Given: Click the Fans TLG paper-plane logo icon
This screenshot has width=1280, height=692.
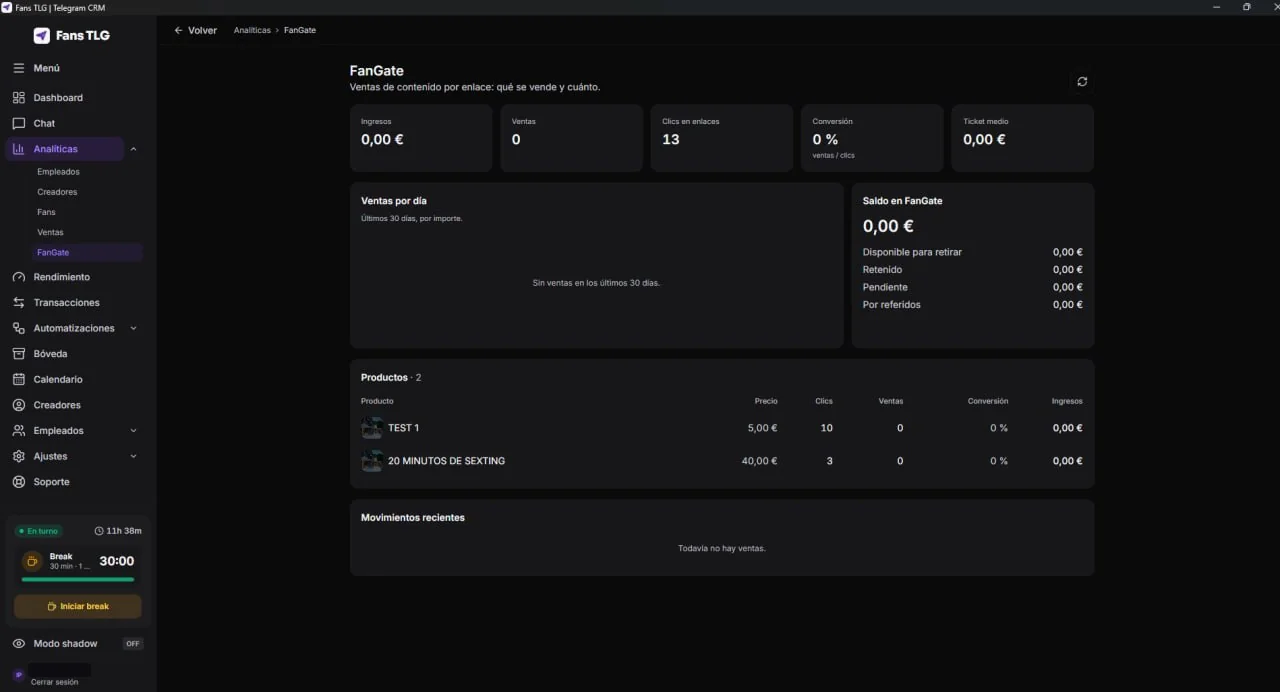Looking at the screenshot, I should pos(41,35).
